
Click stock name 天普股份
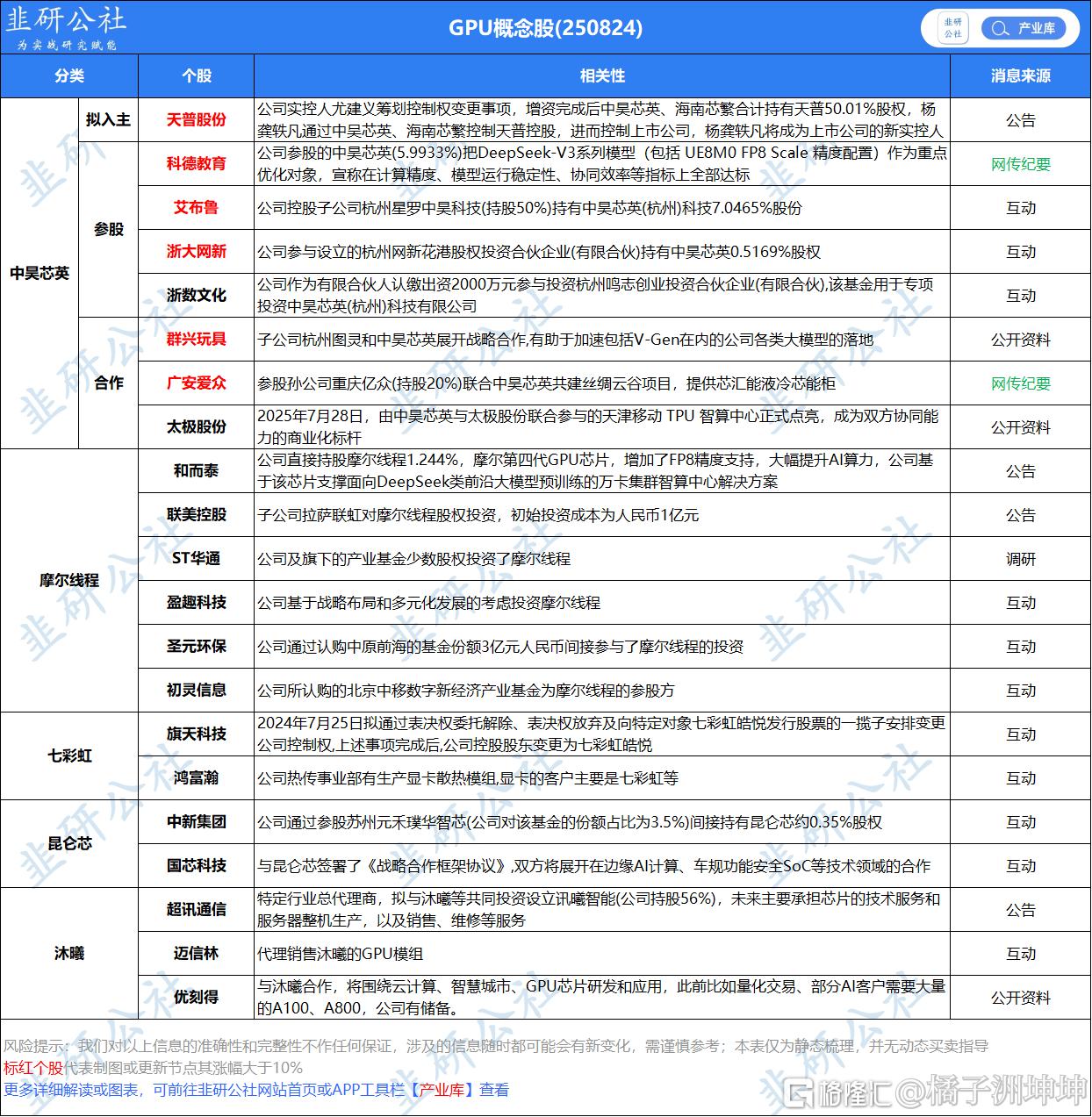pyautogui.click(x=197, y=119)
